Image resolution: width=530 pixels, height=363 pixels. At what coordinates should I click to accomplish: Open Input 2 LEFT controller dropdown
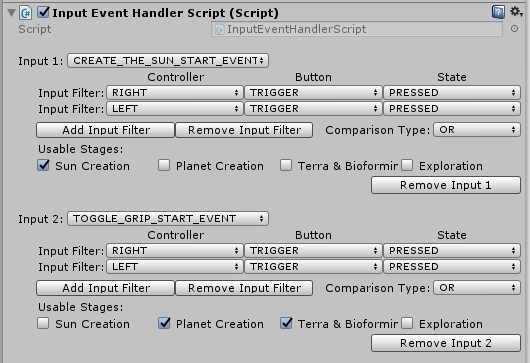click(x=175, y=267)
